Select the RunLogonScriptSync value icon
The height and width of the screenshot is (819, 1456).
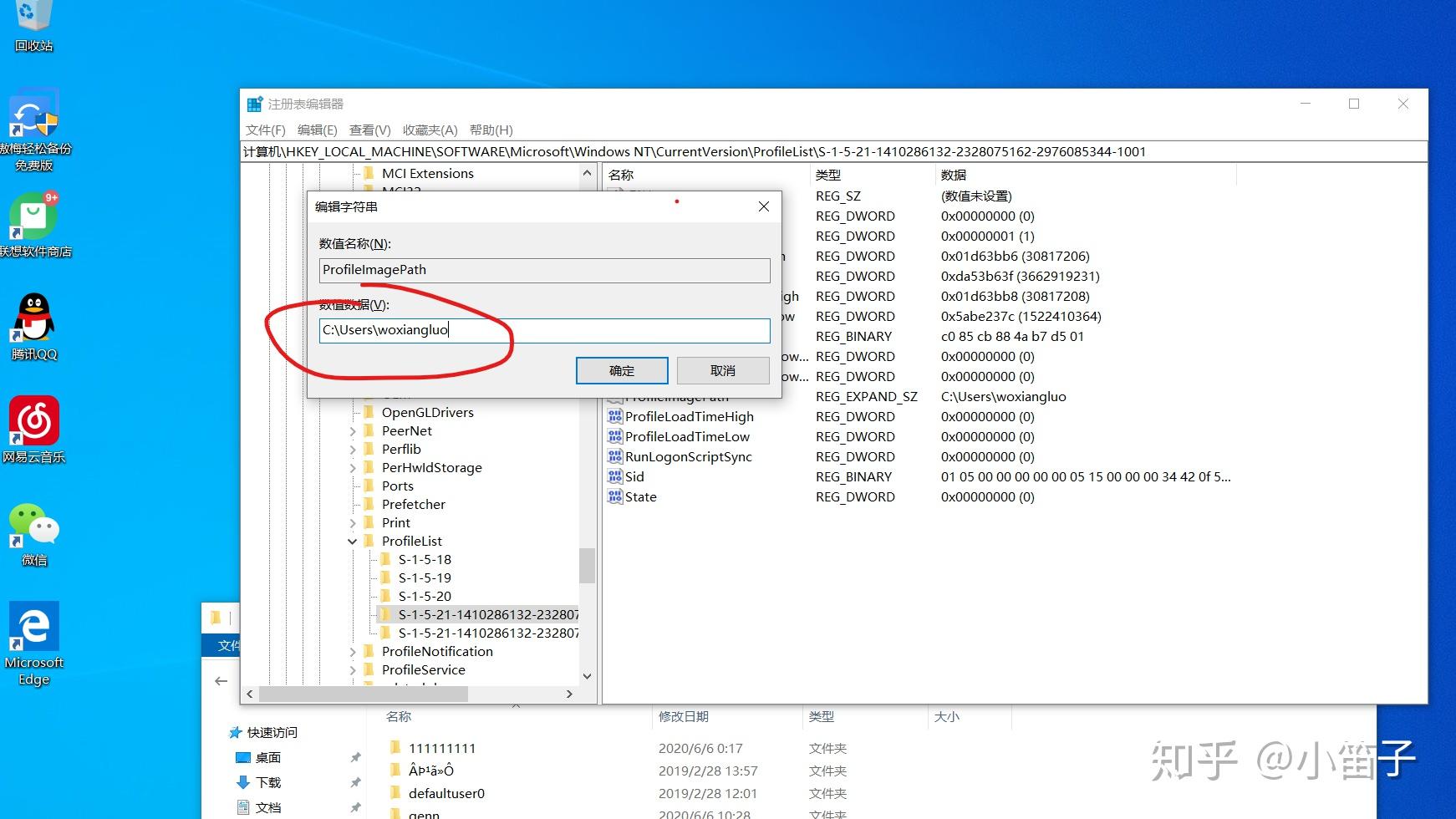pos(615,456)
